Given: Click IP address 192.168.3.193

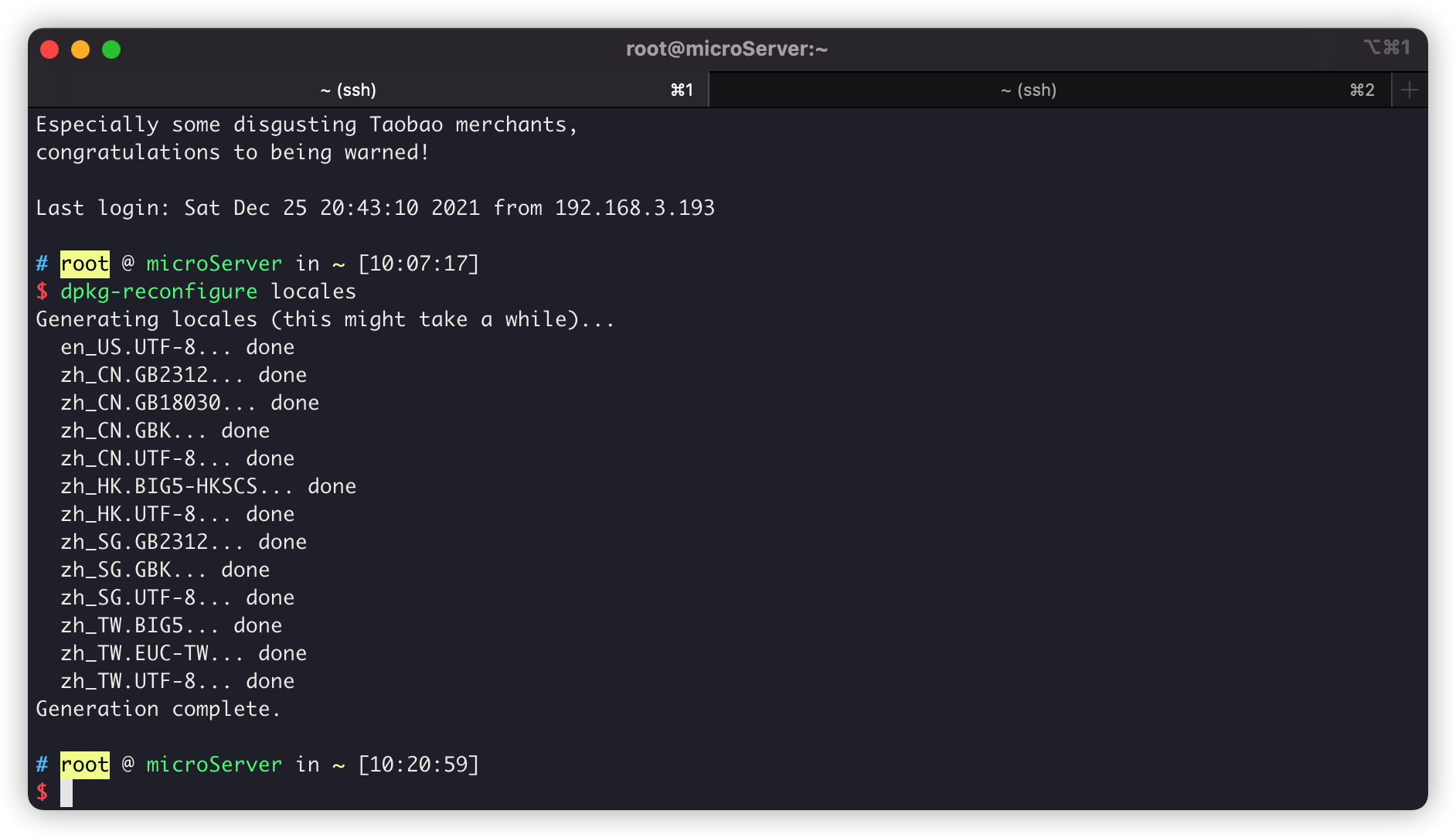Looking at the screenshot, I should pyautogui.click(x=634, y=208).
